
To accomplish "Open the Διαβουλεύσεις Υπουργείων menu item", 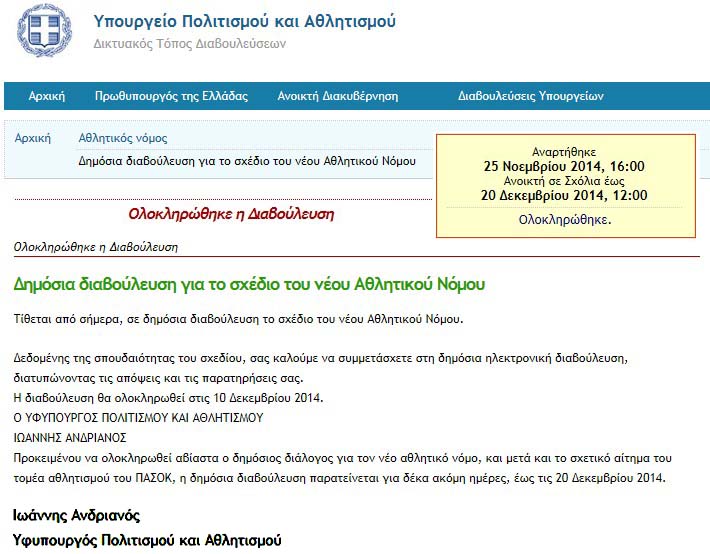I will [x=531, y=96].
